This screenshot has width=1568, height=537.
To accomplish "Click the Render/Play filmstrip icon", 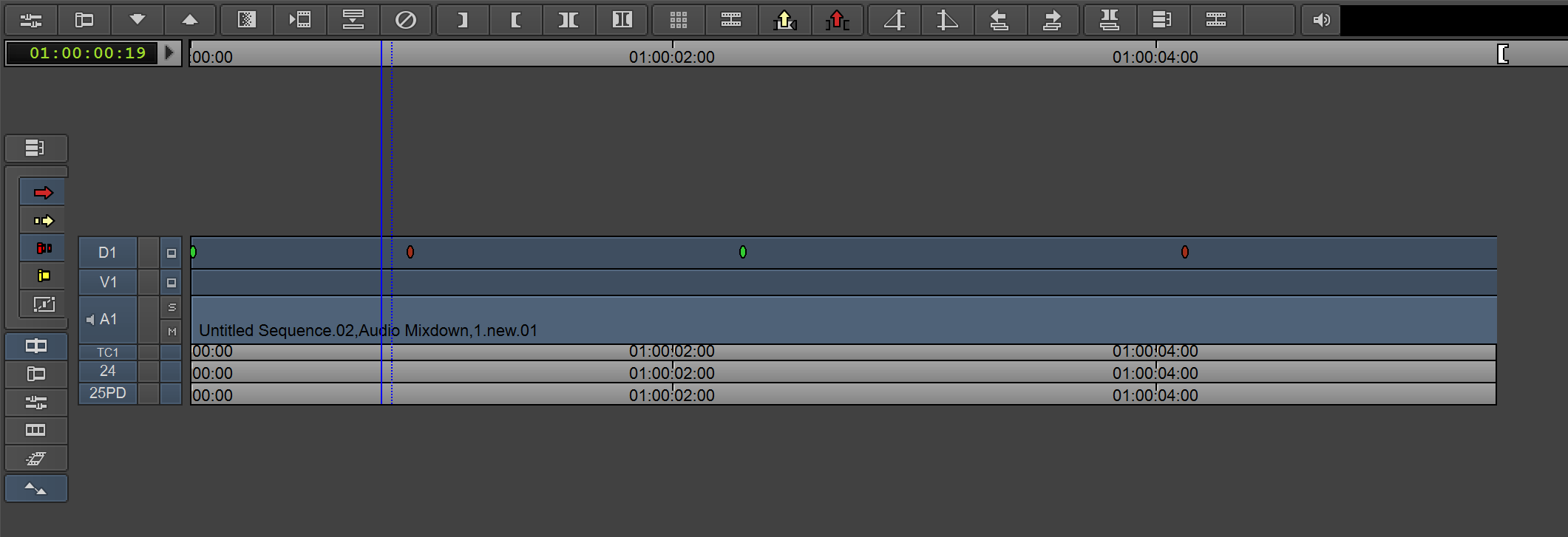I will (x=300, y=20).
